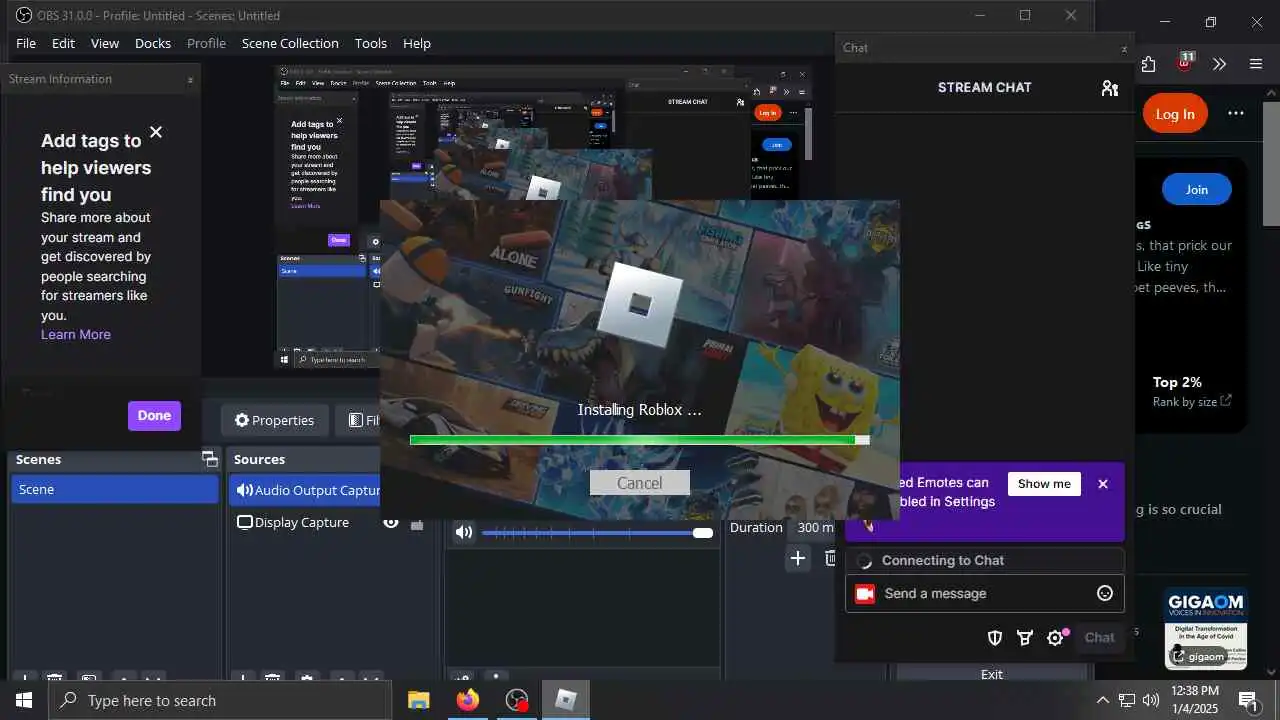Open the chat community users list icon

point(1109,88)
